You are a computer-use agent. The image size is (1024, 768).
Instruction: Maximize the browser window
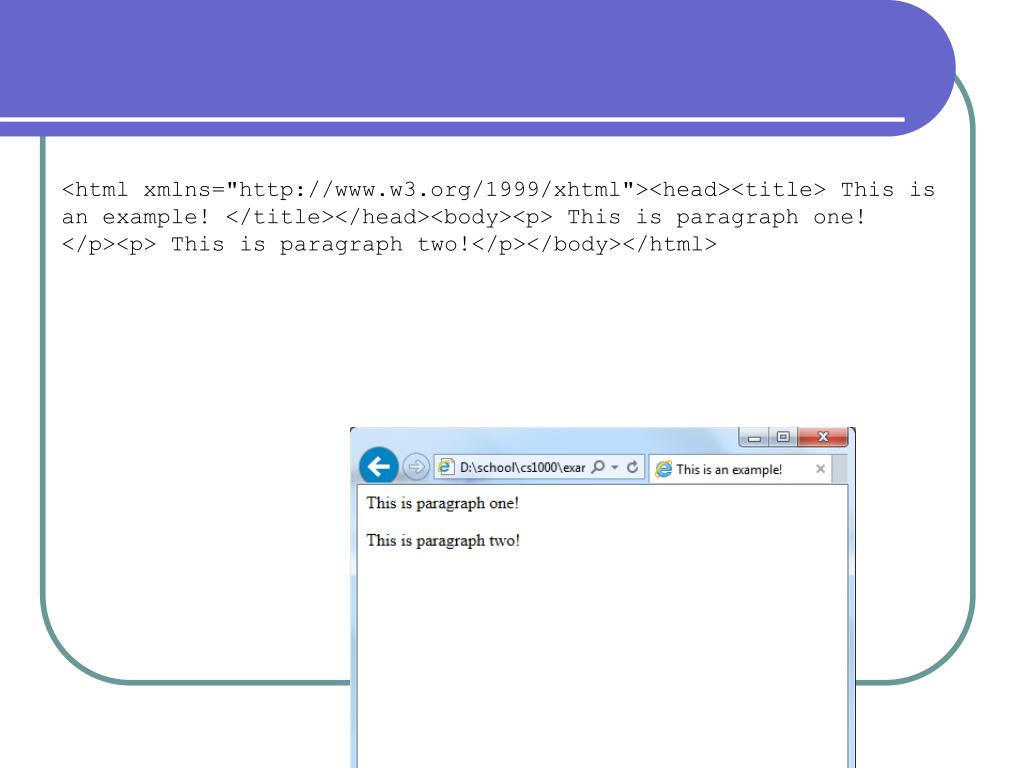coord(783,437)
